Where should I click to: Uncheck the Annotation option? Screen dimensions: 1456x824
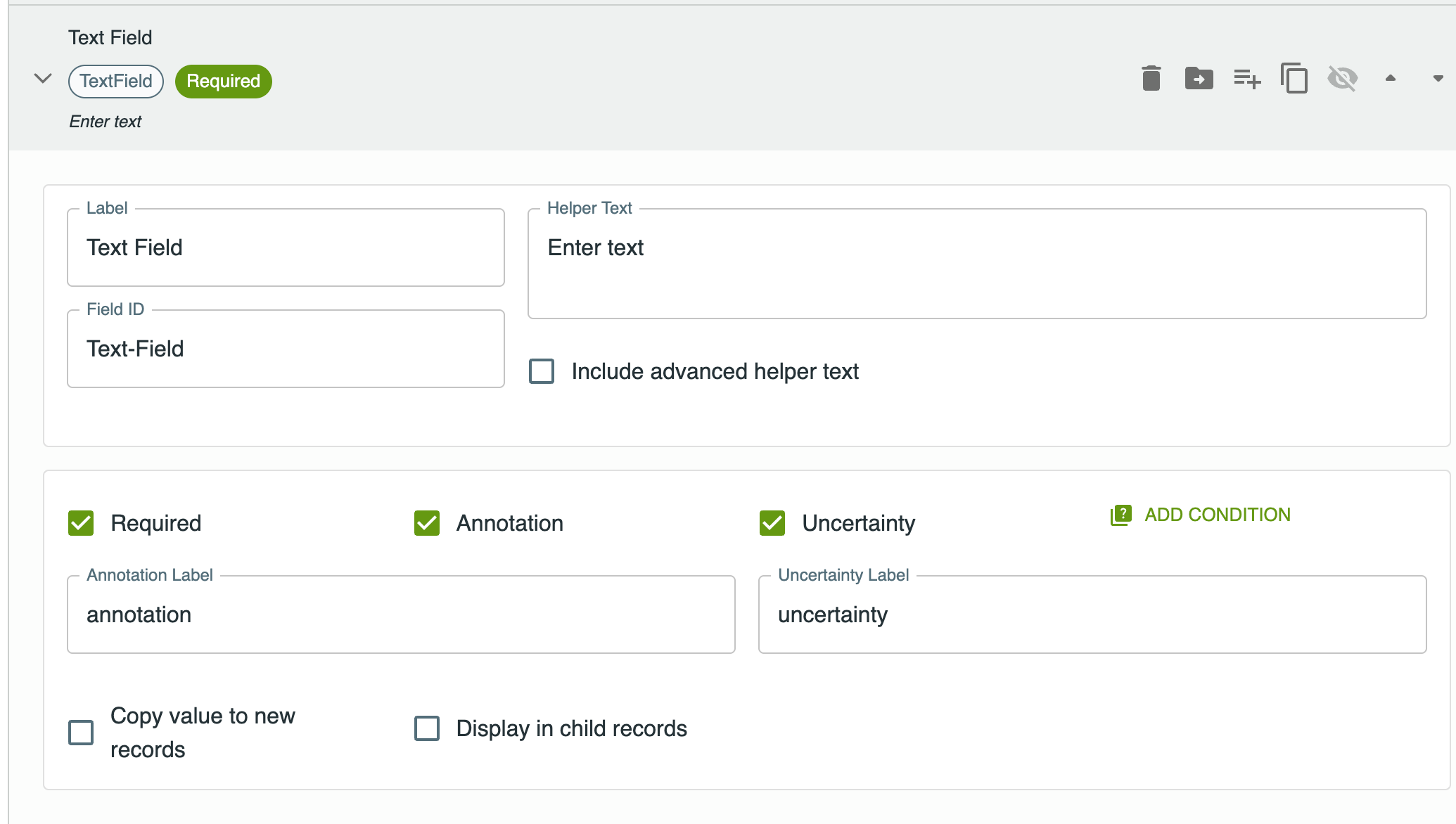427,522
